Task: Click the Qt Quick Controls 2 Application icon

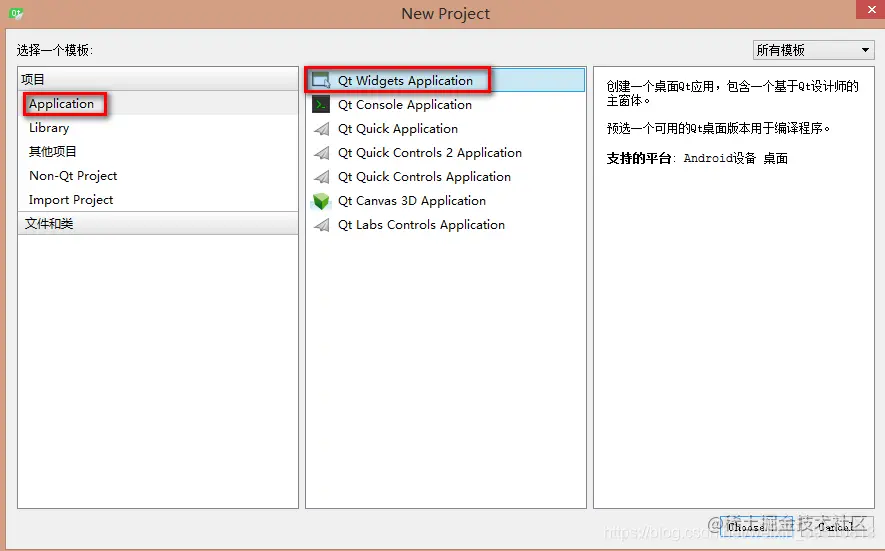Action: [x=321, y=152]
